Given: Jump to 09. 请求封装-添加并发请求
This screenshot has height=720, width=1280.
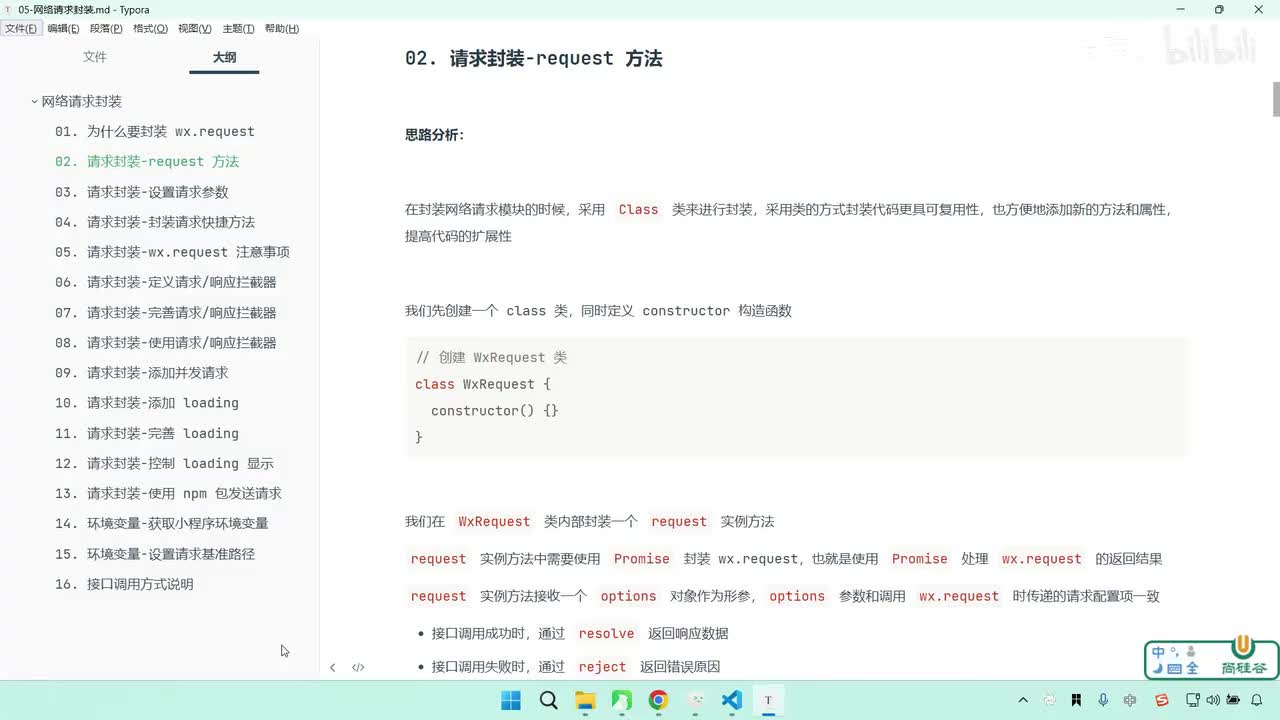Looking at the screenshot, I should [142, 373].
